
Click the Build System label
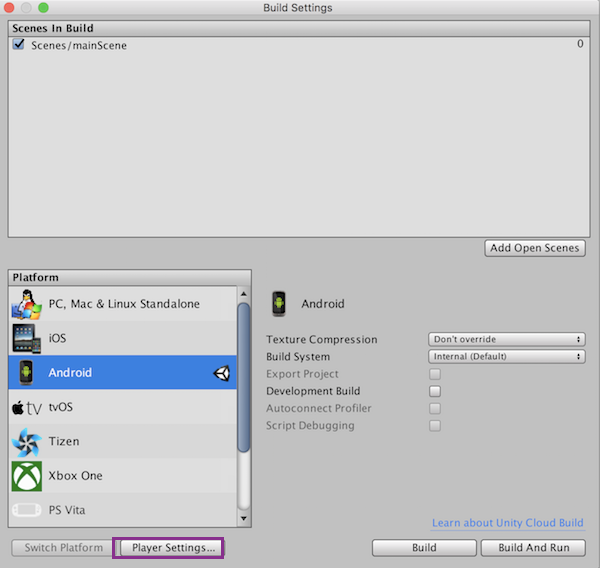pos(298,357)
